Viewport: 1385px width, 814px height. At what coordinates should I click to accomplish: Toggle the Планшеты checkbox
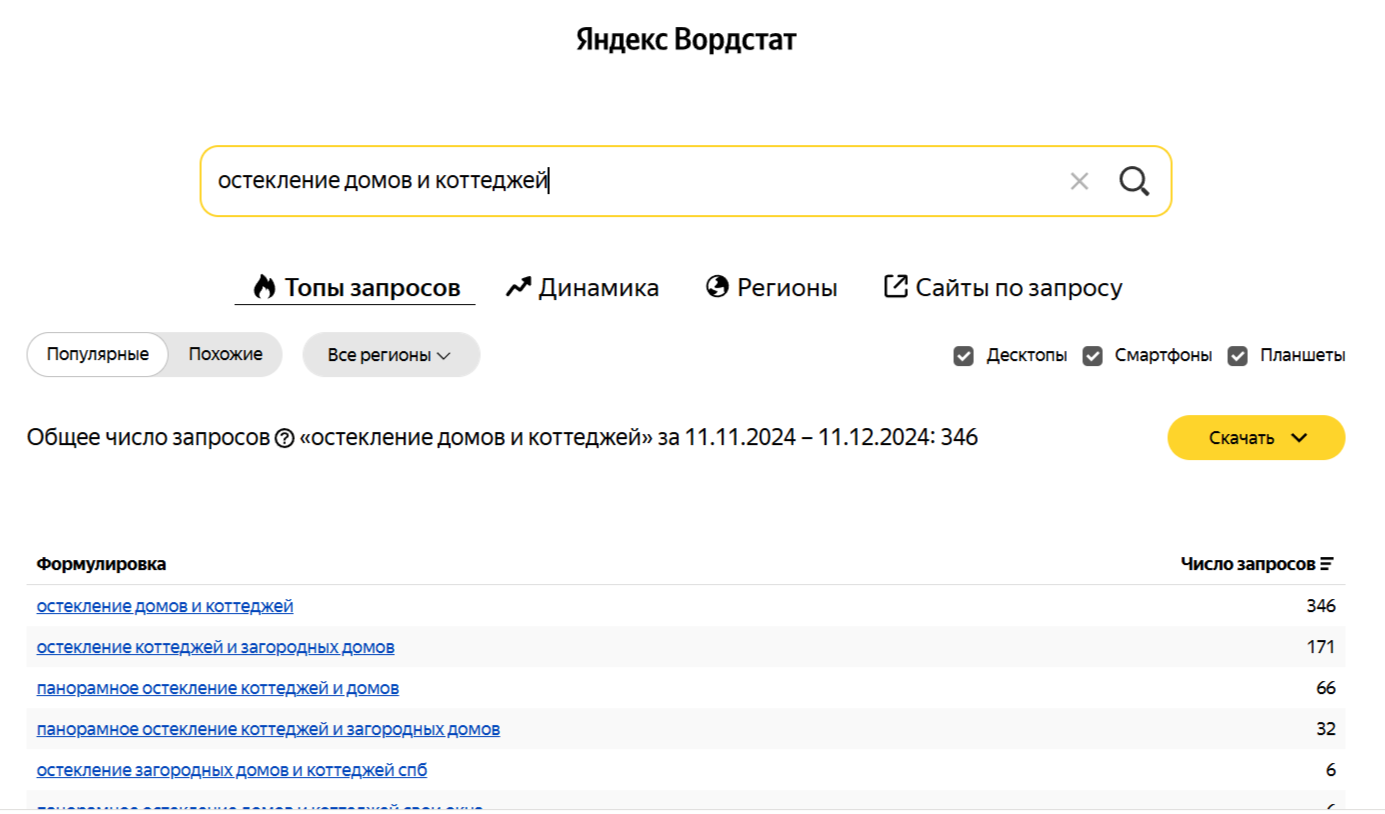(x=1238, y=355)
